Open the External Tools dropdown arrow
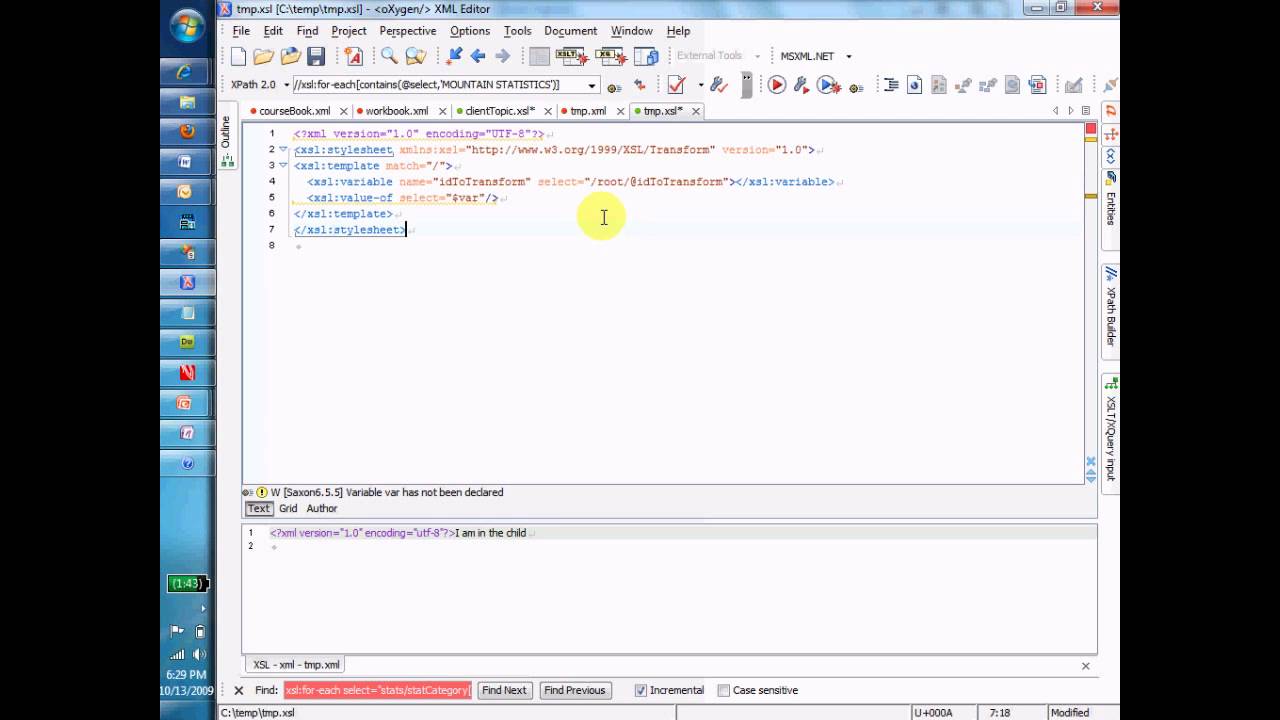The height and width of the screenshot is (720, 1280). pos(757,57)
